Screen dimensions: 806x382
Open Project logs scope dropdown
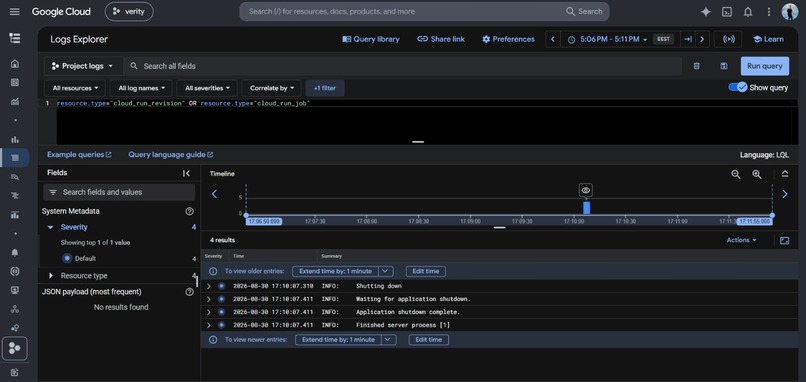[84, 66]
